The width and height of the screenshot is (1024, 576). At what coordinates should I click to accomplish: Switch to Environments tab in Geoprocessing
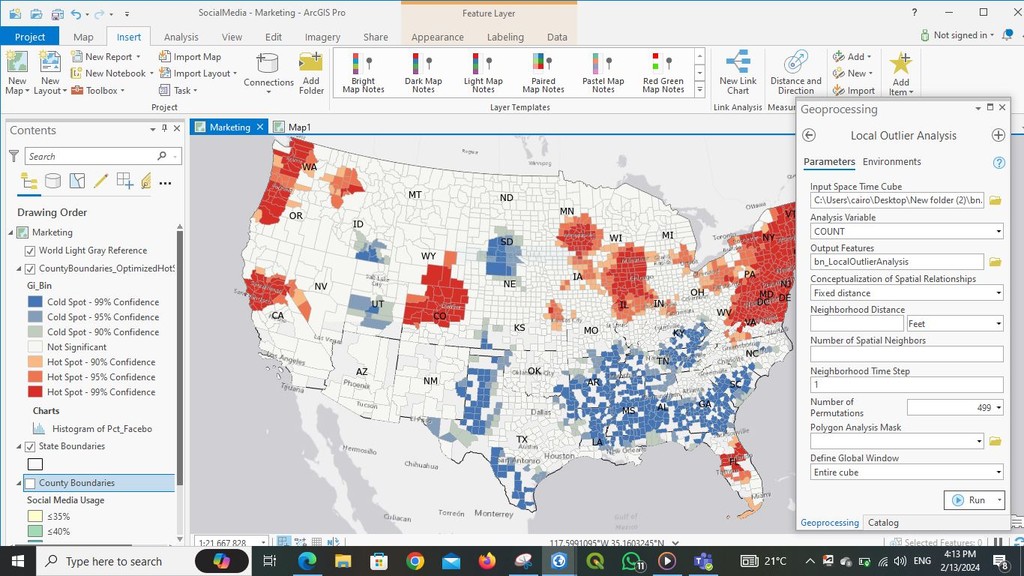(x=891, y=161)
